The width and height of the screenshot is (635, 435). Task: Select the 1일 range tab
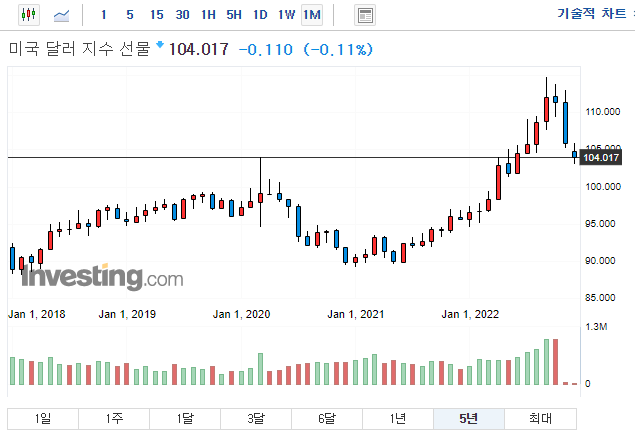click(x=43, y=418)
